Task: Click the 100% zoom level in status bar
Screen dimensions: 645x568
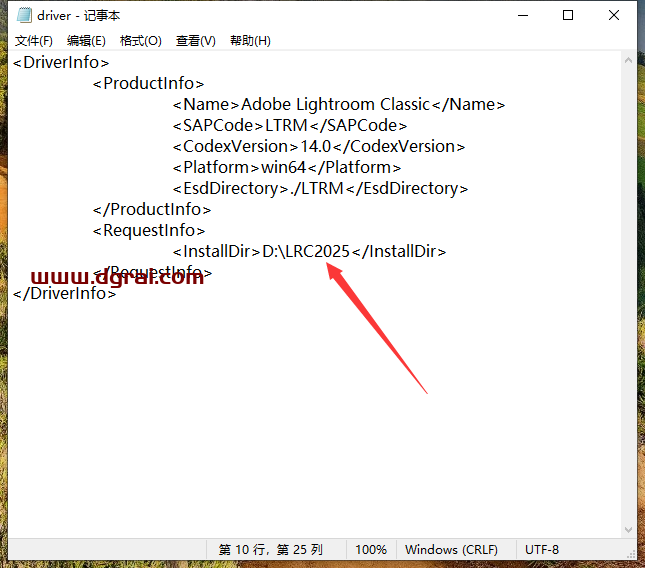Action: (371, 550)
